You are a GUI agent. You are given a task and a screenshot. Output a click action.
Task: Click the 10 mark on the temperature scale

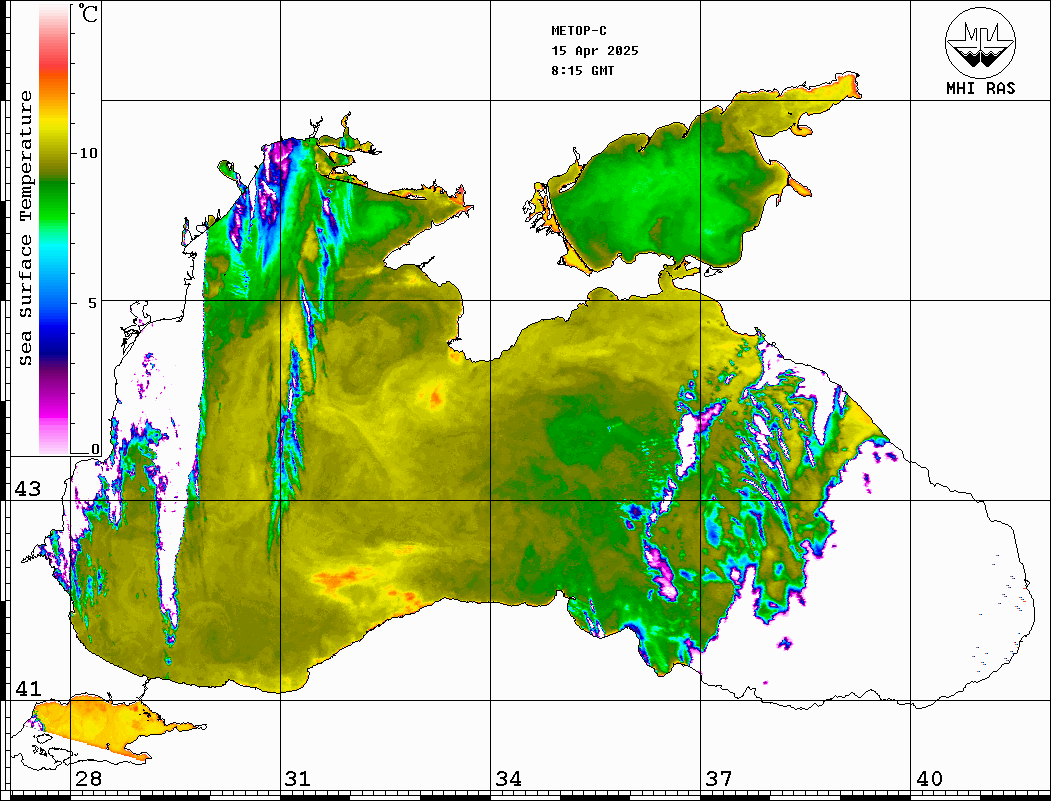coord(88,153)
